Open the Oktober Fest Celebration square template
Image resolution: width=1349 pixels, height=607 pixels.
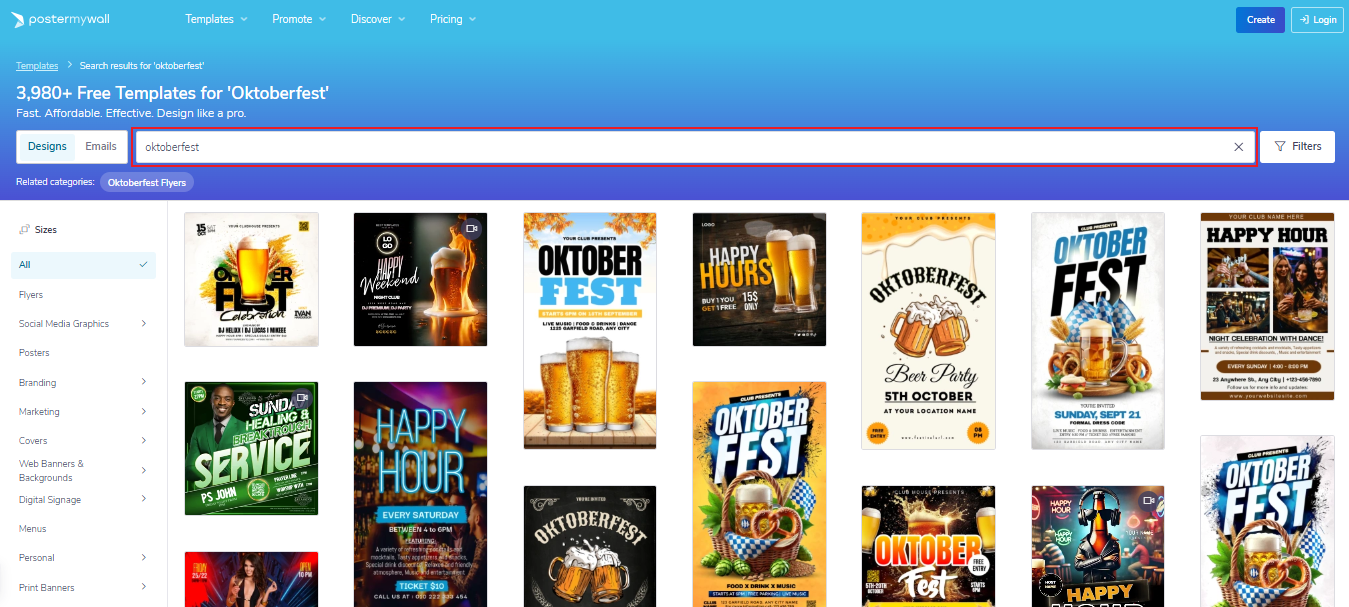251,279
